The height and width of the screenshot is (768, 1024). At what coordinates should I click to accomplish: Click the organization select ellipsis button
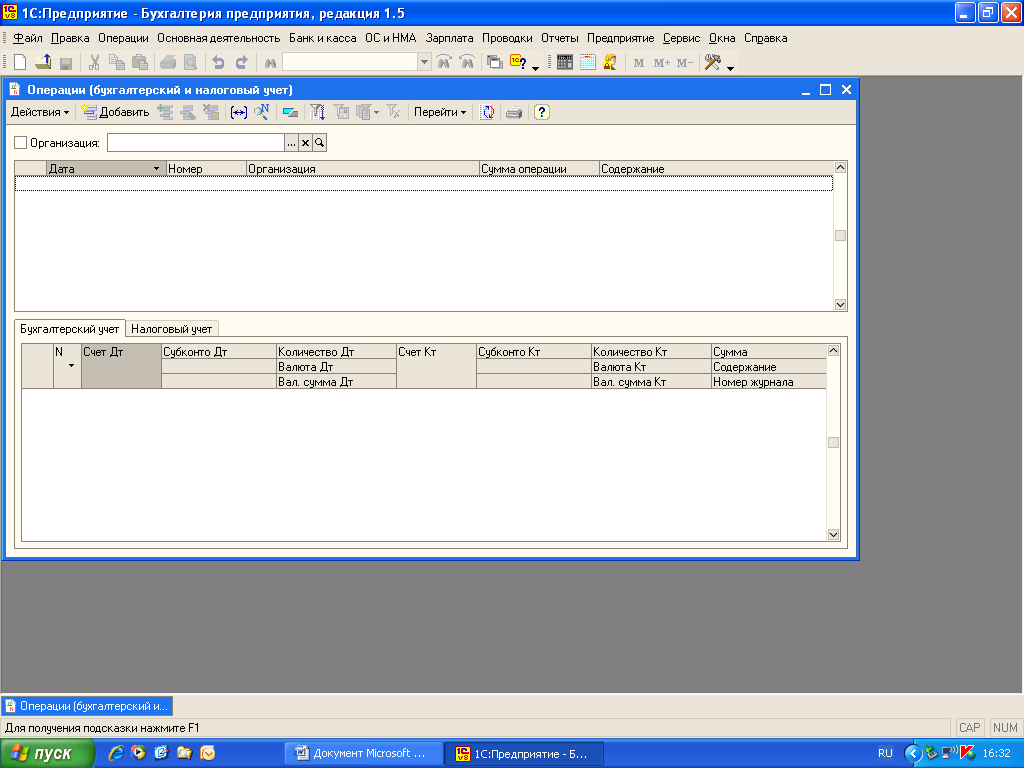[x=291, y=143]
